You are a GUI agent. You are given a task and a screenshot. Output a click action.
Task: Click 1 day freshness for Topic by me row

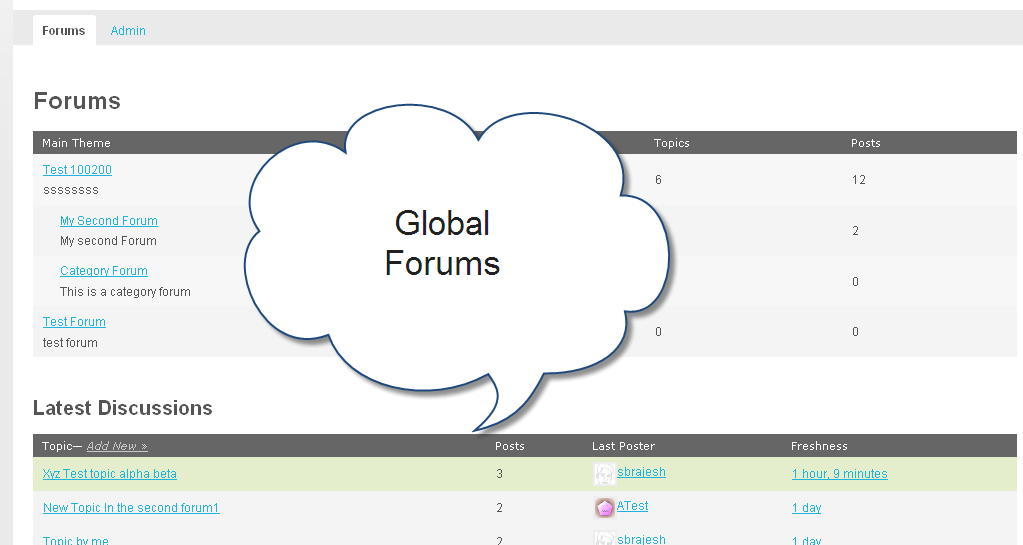pos(806,540)
